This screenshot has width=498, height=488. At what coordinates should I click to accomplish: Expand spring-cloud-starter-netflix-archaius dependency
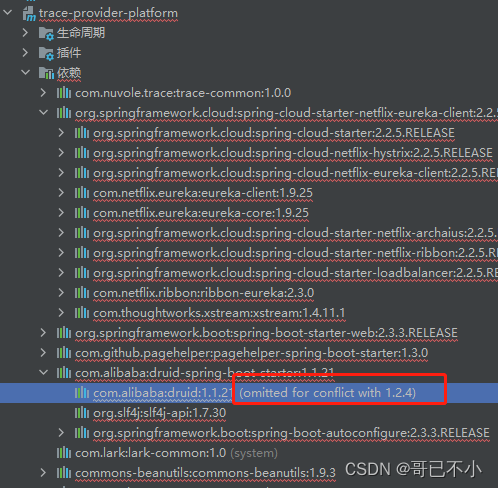click(x=61, y=233)
